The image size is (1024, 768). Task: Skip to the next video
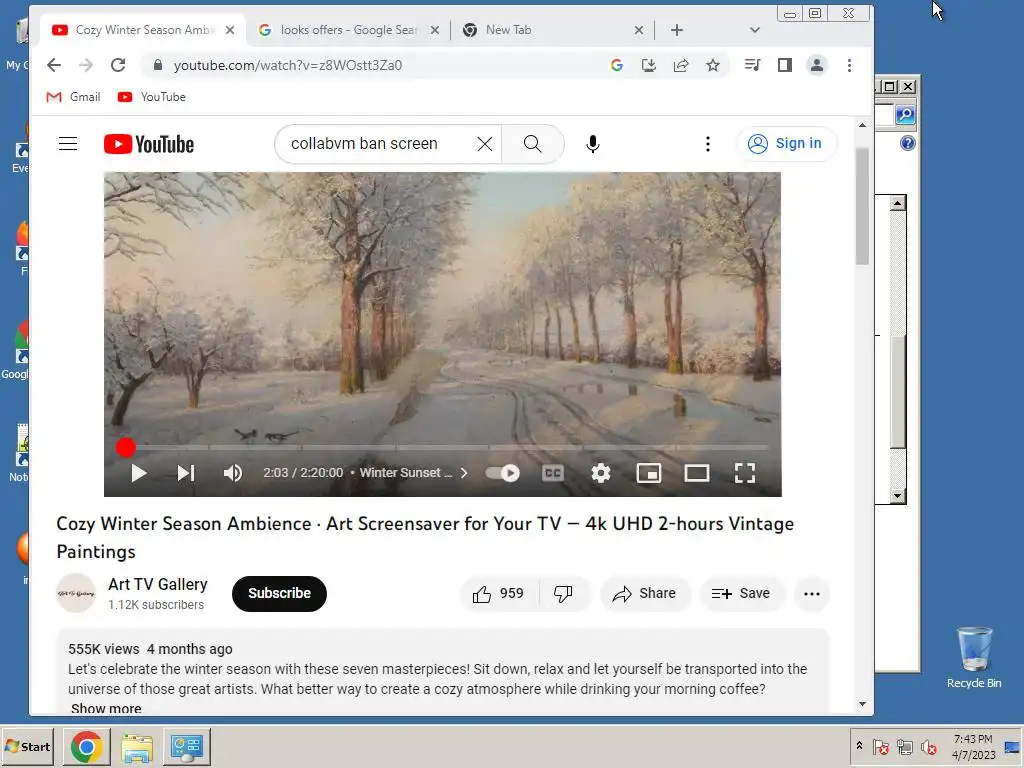[x=185, y=473]
